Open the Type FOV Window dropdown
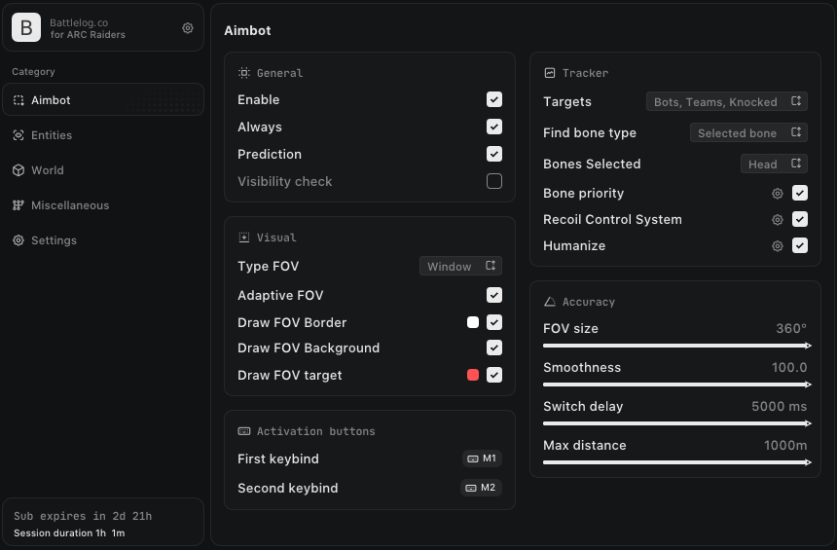Viewport: 837px width, 550px height. tap(461, 266)
